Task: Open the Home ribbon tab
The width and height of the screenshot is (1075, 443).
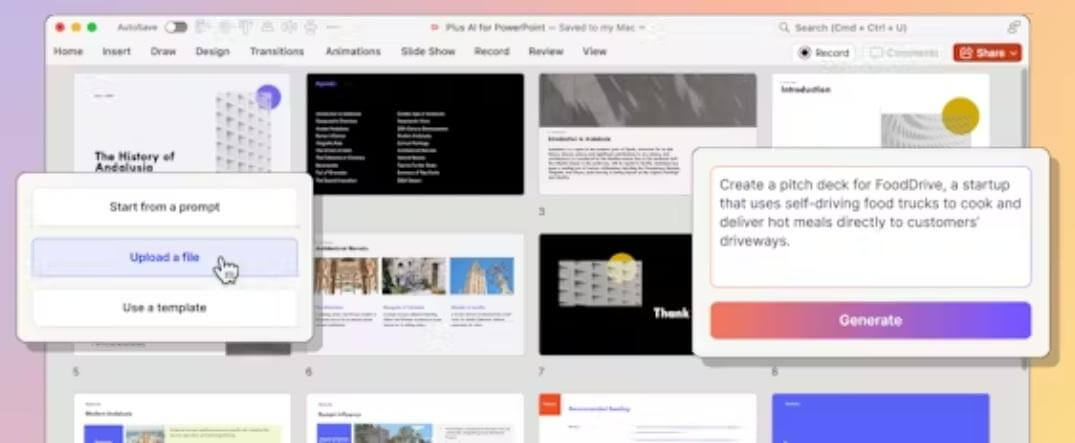Action: click(68, 51)
